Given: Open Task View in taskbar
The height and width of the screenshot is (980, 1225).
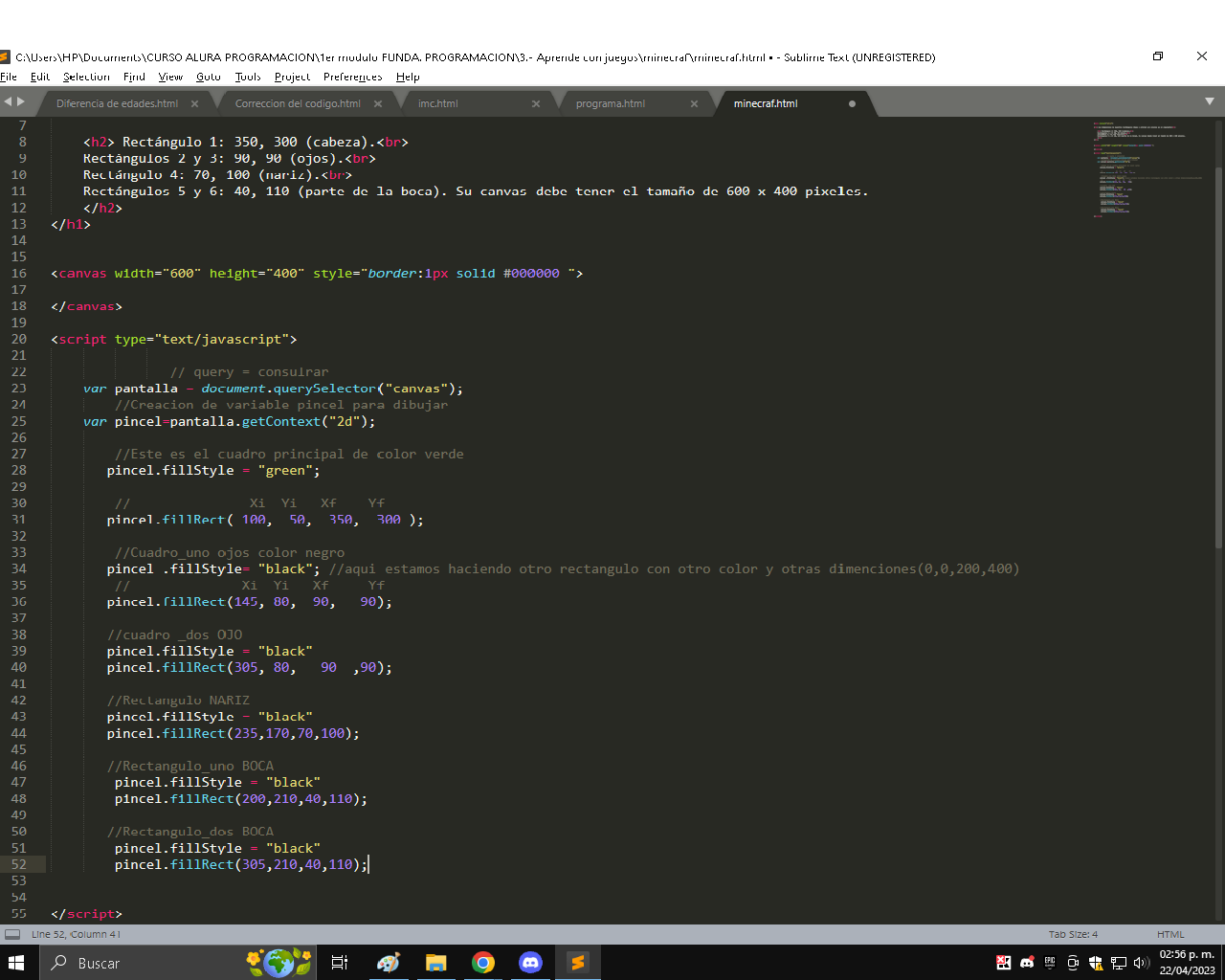Looking at the screenshot, I should 339,963.
